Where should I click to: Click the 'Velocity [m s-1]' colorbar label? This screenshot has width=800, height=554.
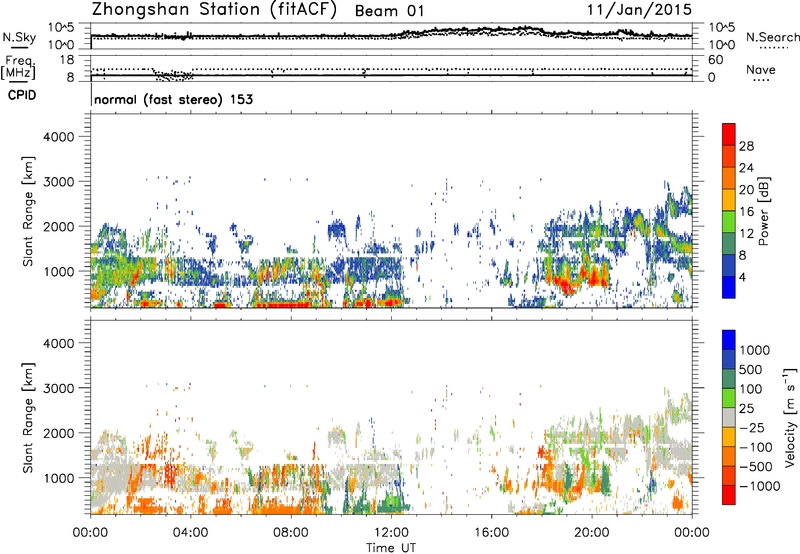(789, 417)
